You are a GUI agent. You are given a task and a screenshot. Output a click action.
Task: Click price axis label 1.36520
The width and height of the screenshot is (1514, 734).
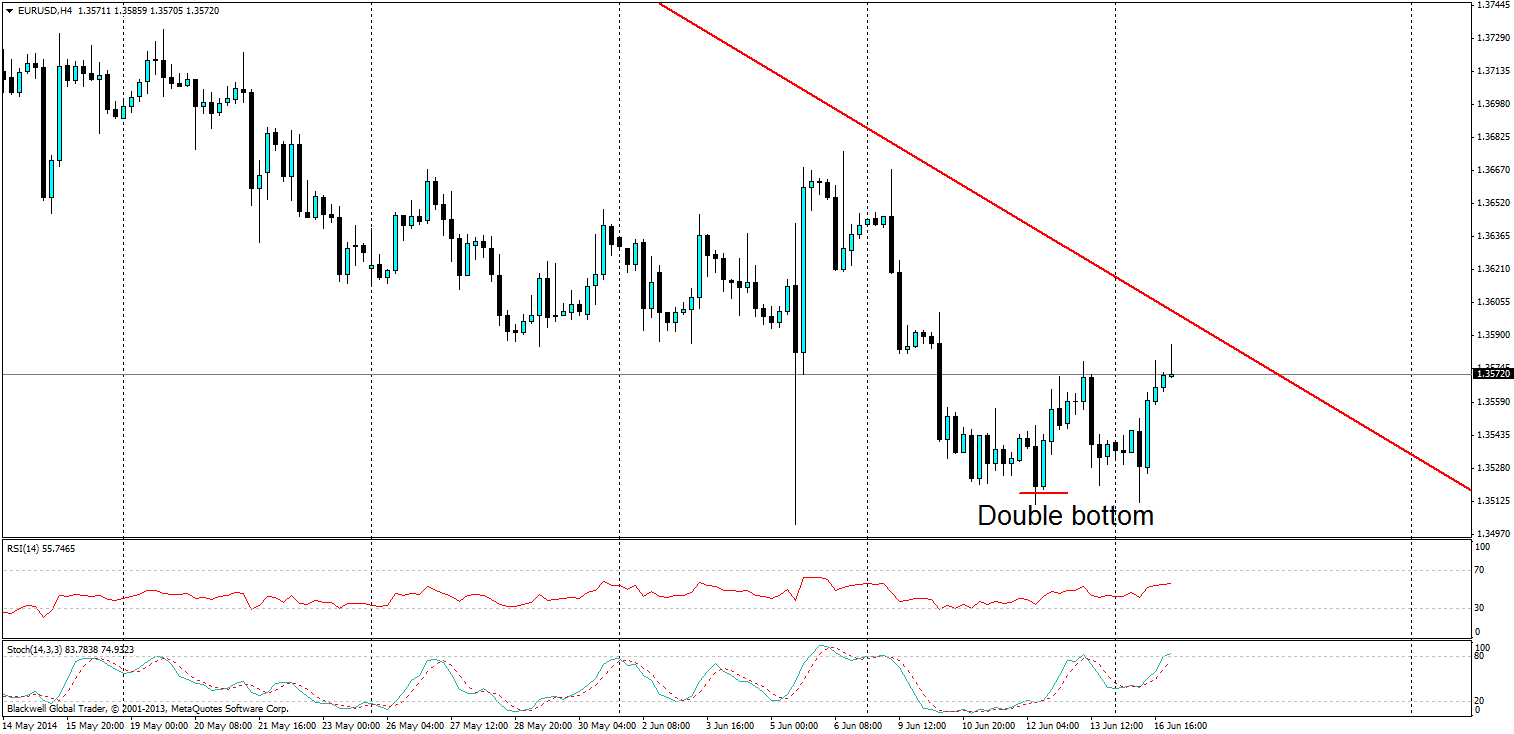click(1494, 203)
